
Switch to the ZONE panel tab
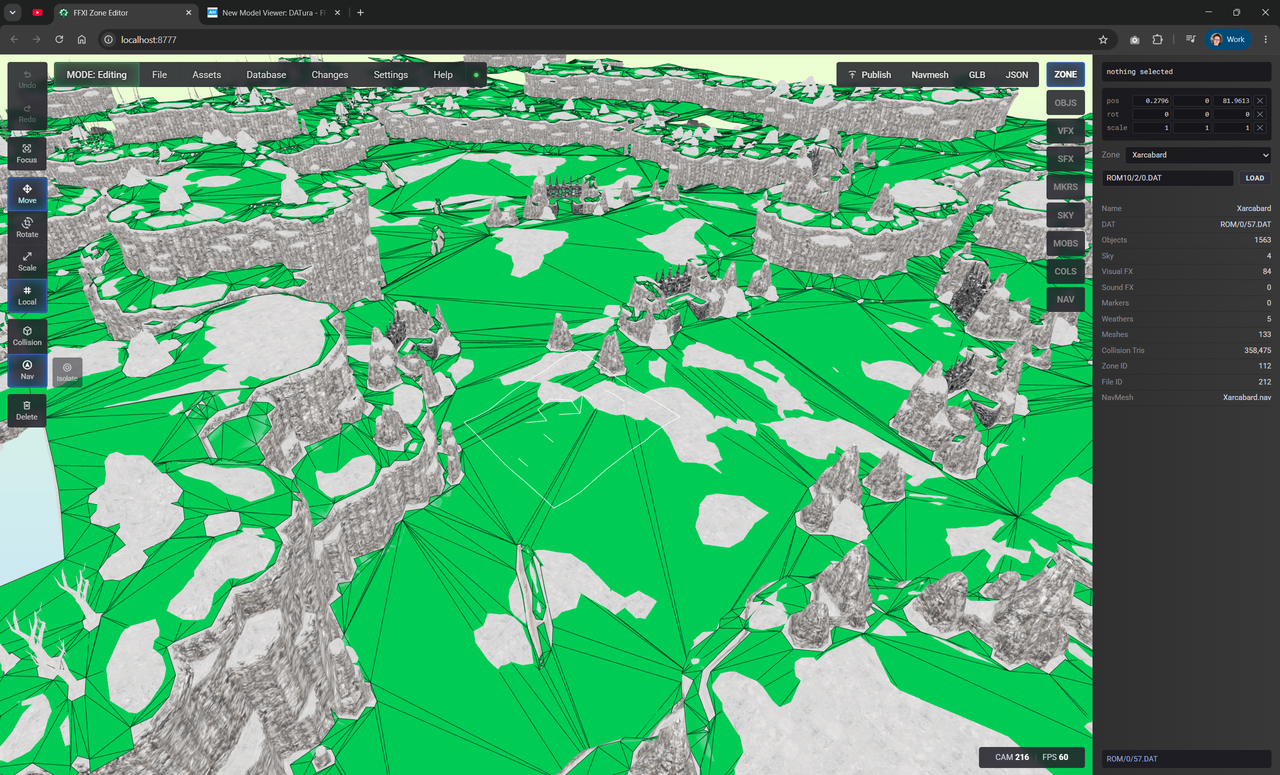[x=1066, y=75]
